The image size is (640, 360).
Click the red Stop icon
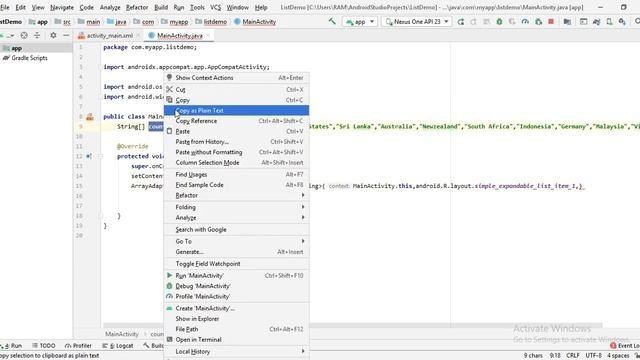click(x=551, y=21)
